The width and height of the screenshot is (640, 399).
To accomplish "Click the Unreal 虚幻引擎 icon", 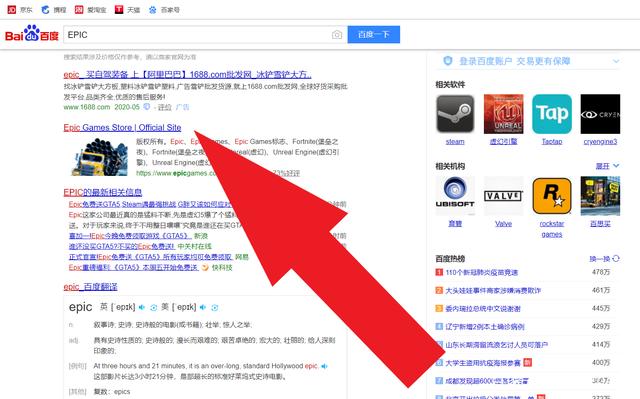I will [x=503, y=114].
